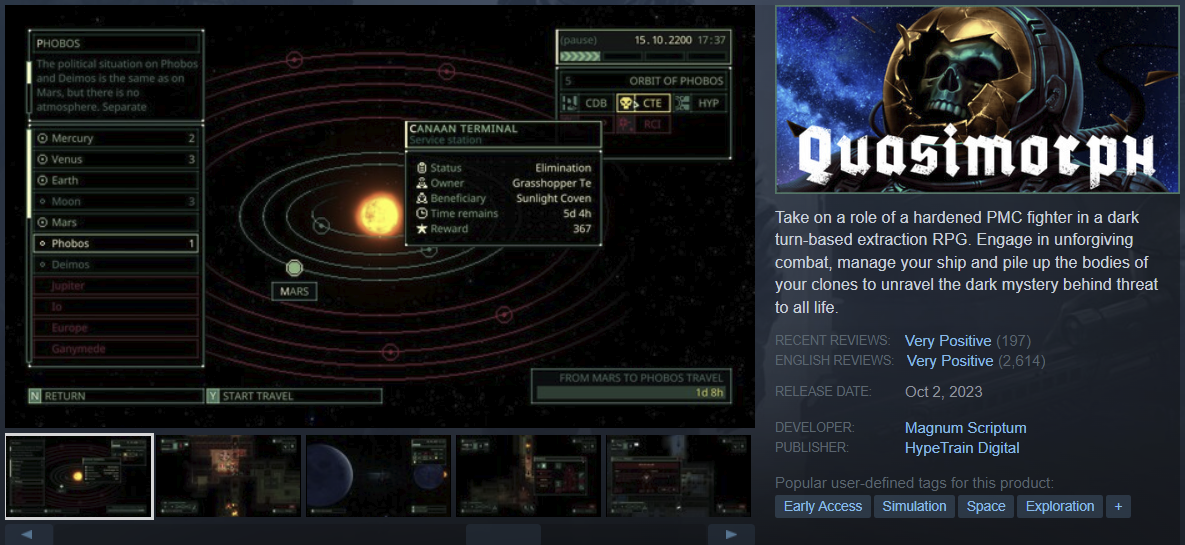Open the Early Access tag
The image size is (1185, 545).
[x=822, y=506]
